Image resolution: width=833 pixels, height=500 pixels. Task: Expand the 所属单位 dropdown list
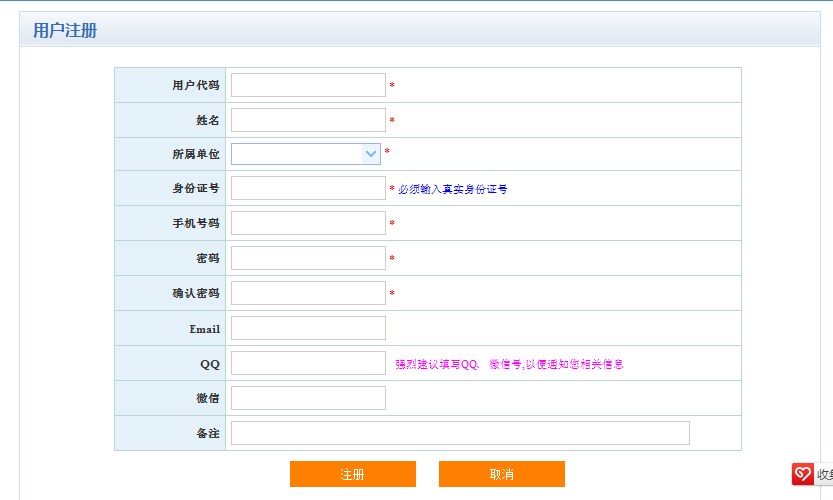371,154
